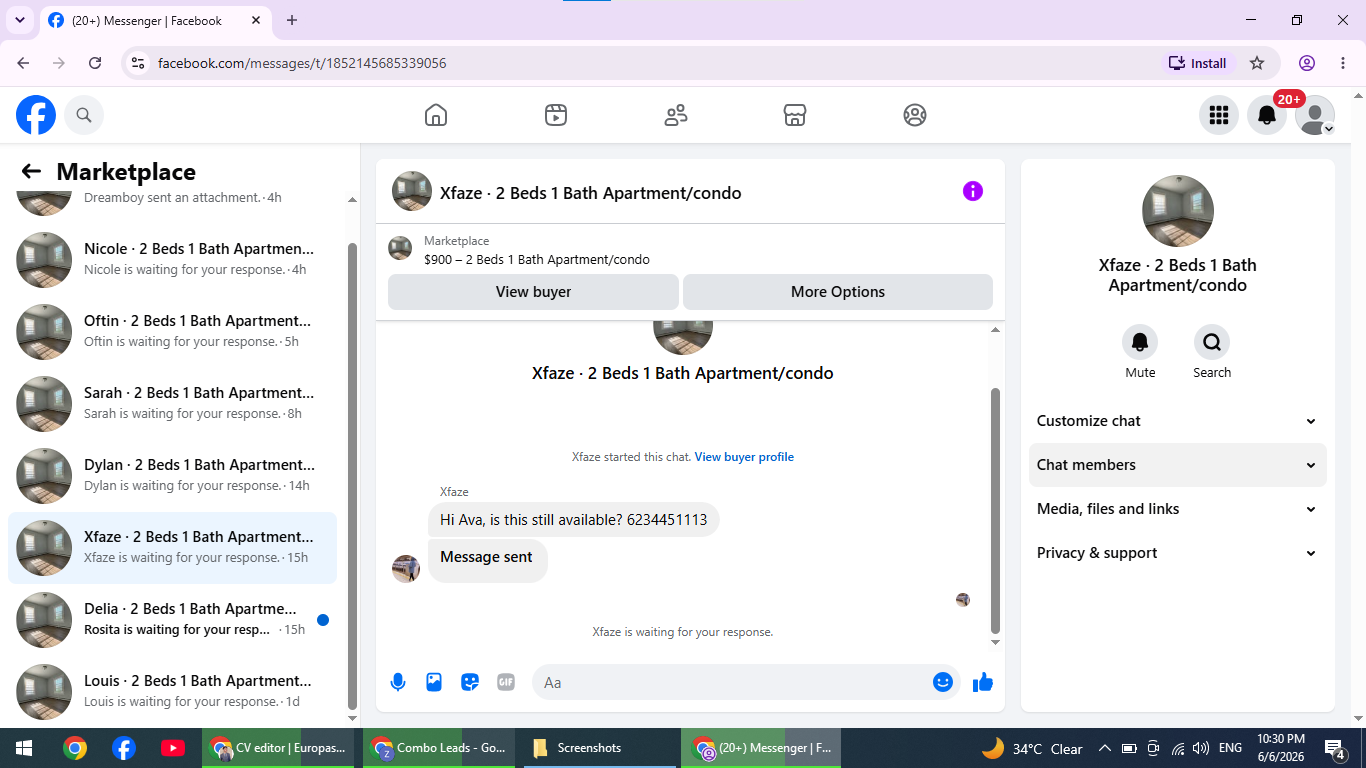Open conversation information purple icon

tap(973, 191)
